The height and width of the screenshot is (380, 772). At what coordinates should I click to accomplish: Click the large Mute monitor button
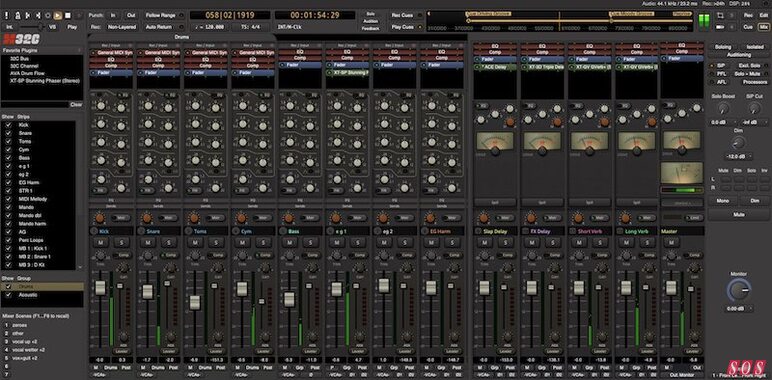pos(738,215)
